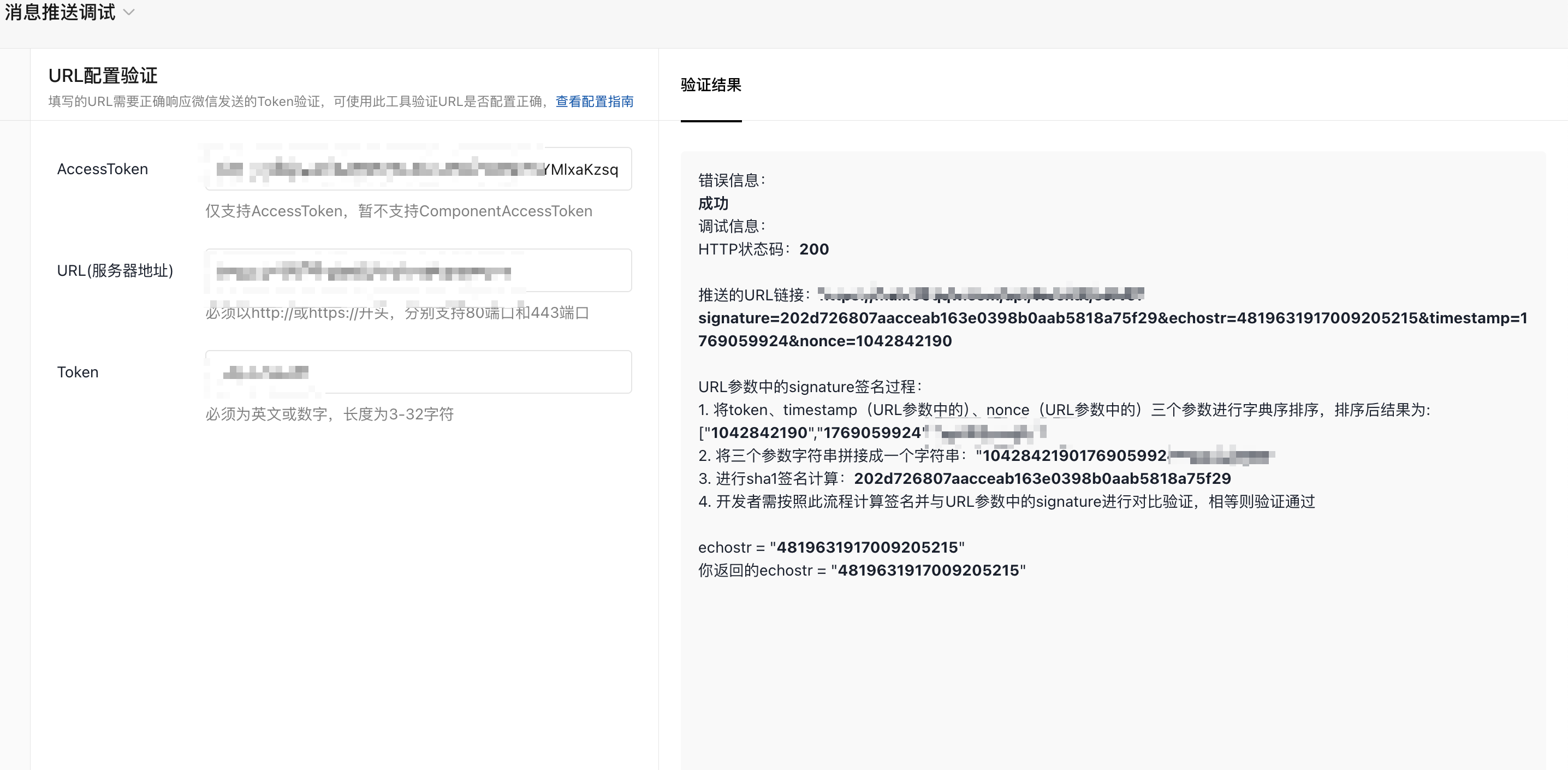The width and height of the screenshot is (1568, 770).
Task: Click the 消息推送调试 page title
Action: 60,12
